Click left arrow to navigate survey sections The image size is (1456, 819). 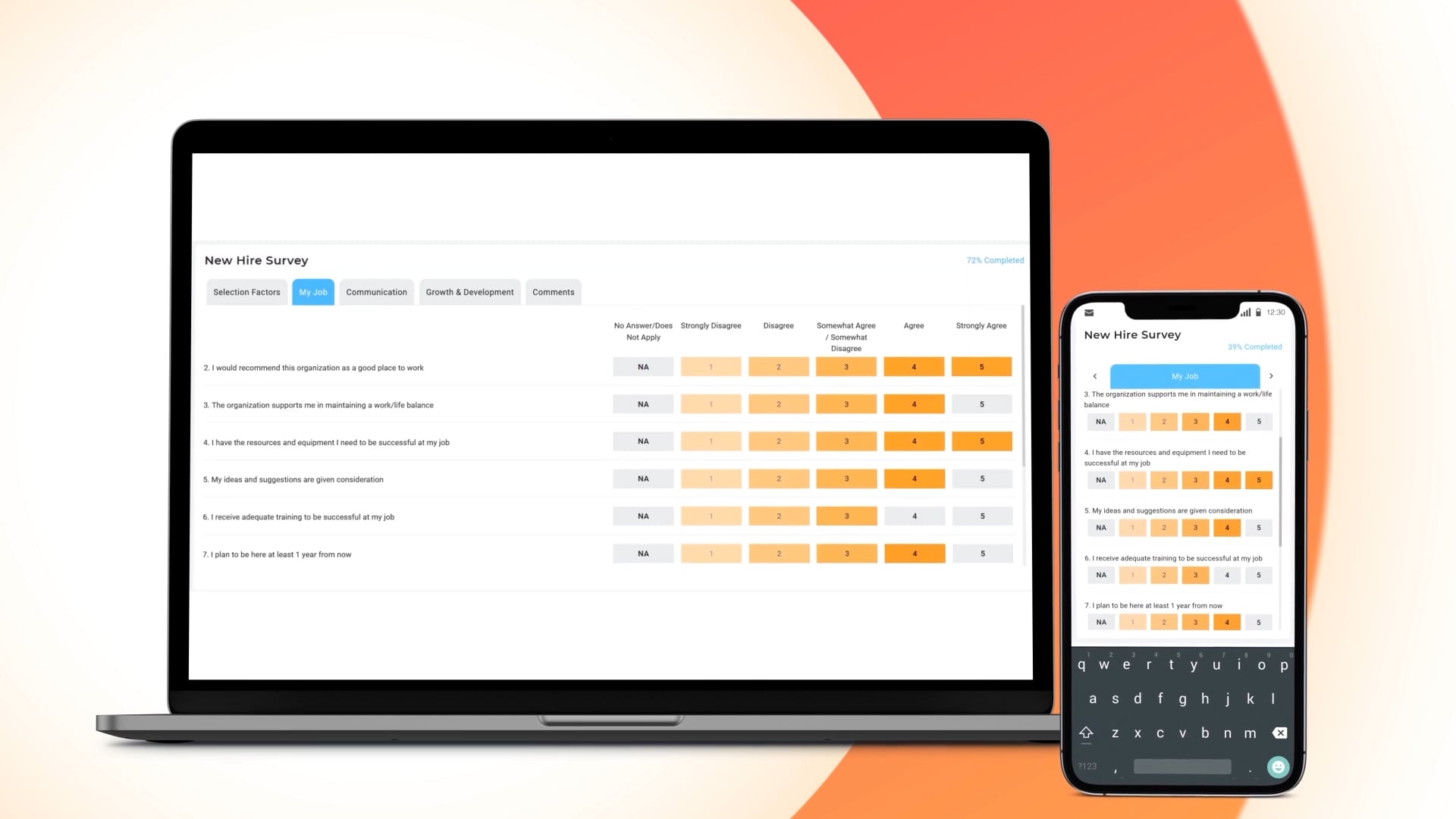[1095, 376]
